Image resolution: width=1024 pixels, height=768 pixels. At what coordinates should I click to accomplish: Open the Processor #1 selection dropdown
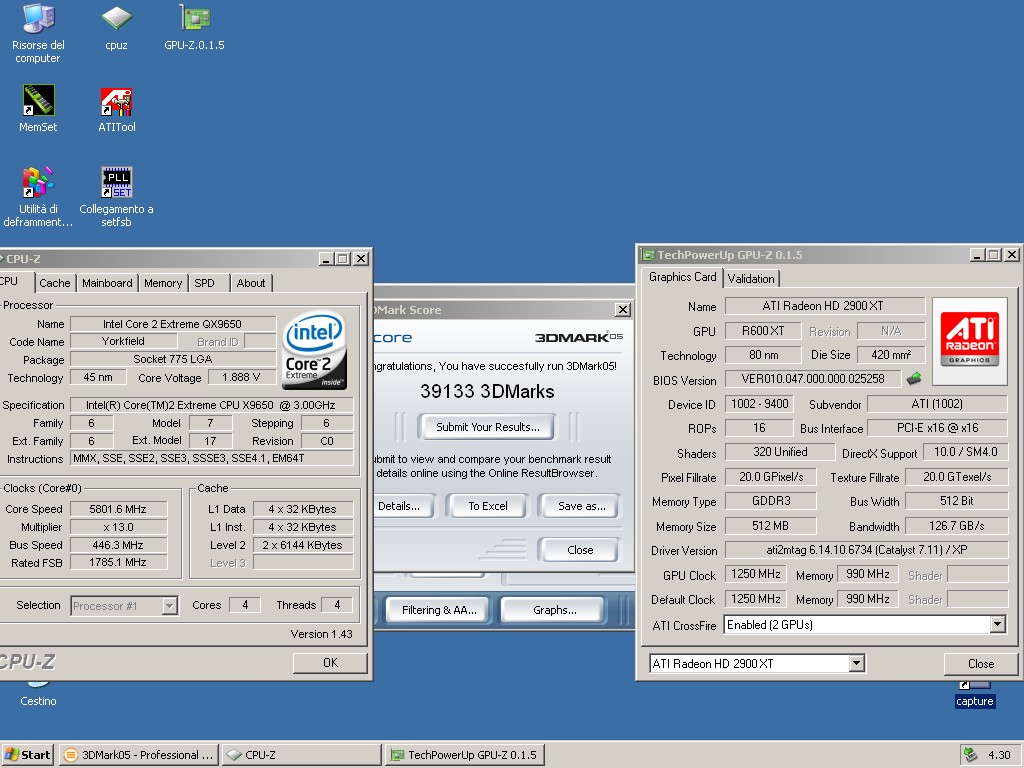(169, 605)
